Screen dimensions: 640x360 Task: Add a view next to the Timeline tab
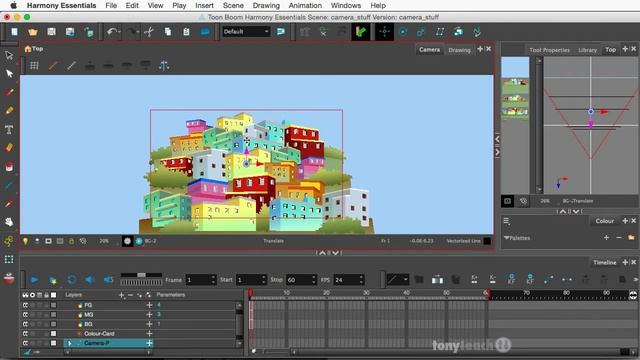tap(625, 262)
